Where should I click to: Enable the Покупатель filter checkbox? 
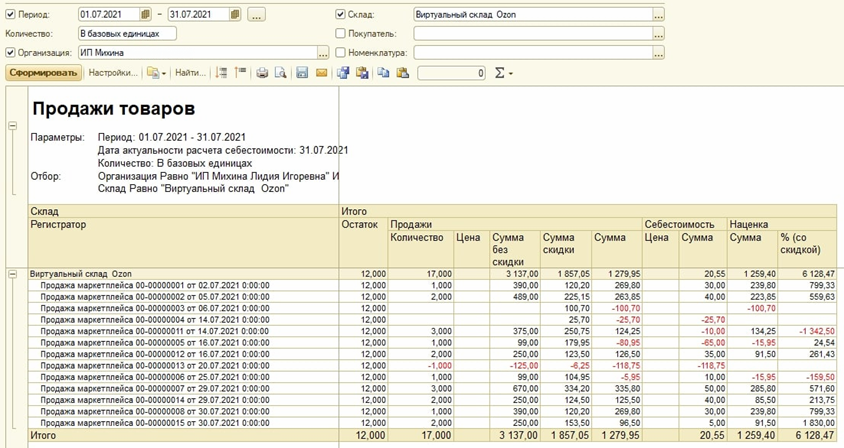tap(341, 34)
